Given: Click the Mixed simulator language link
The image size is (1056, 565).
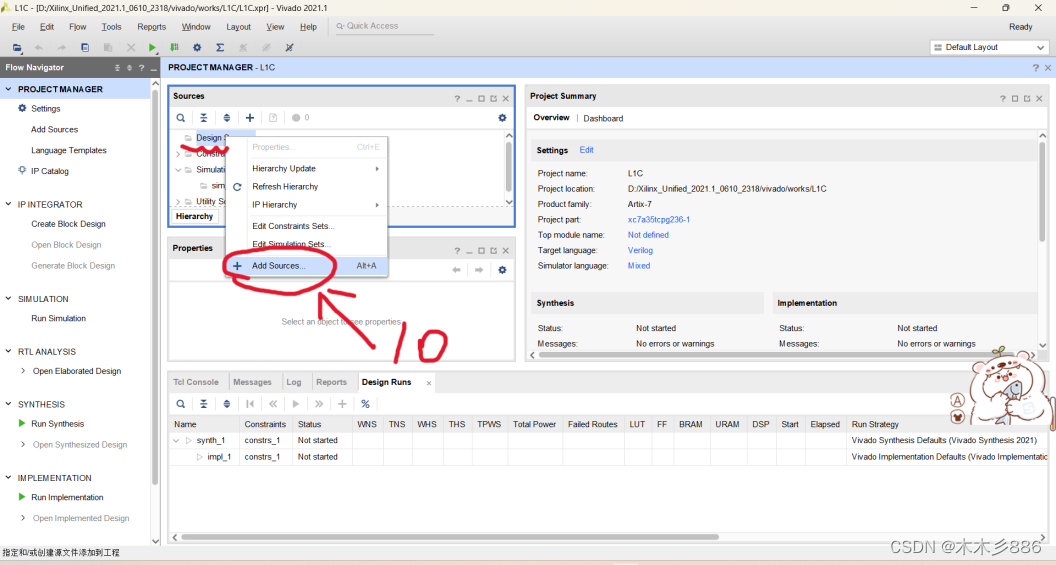Looking at the screenshot, I should coord(638,266).
